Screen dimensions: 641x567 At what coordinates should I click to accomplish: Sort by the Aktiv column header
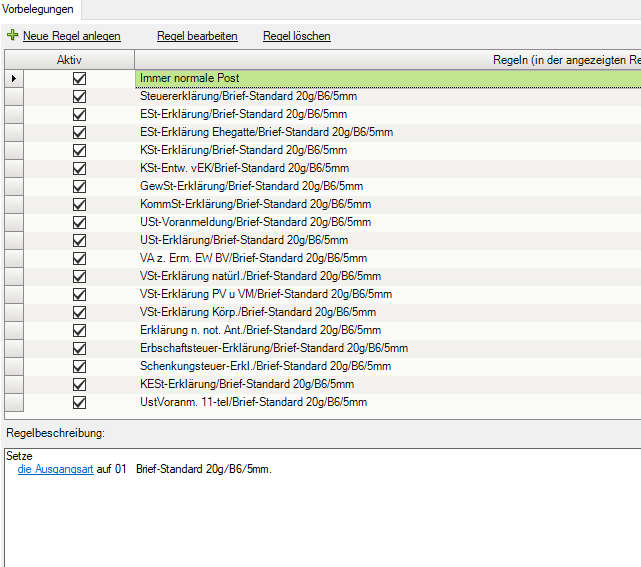(69, 60)
